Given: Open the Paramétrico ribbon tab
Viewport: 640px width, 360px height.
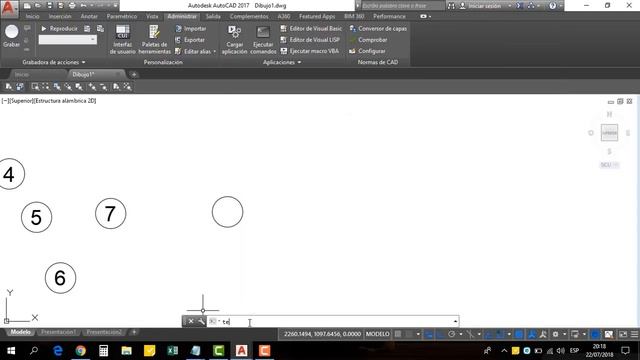Looking at the screenshot, I should (122, 16).
